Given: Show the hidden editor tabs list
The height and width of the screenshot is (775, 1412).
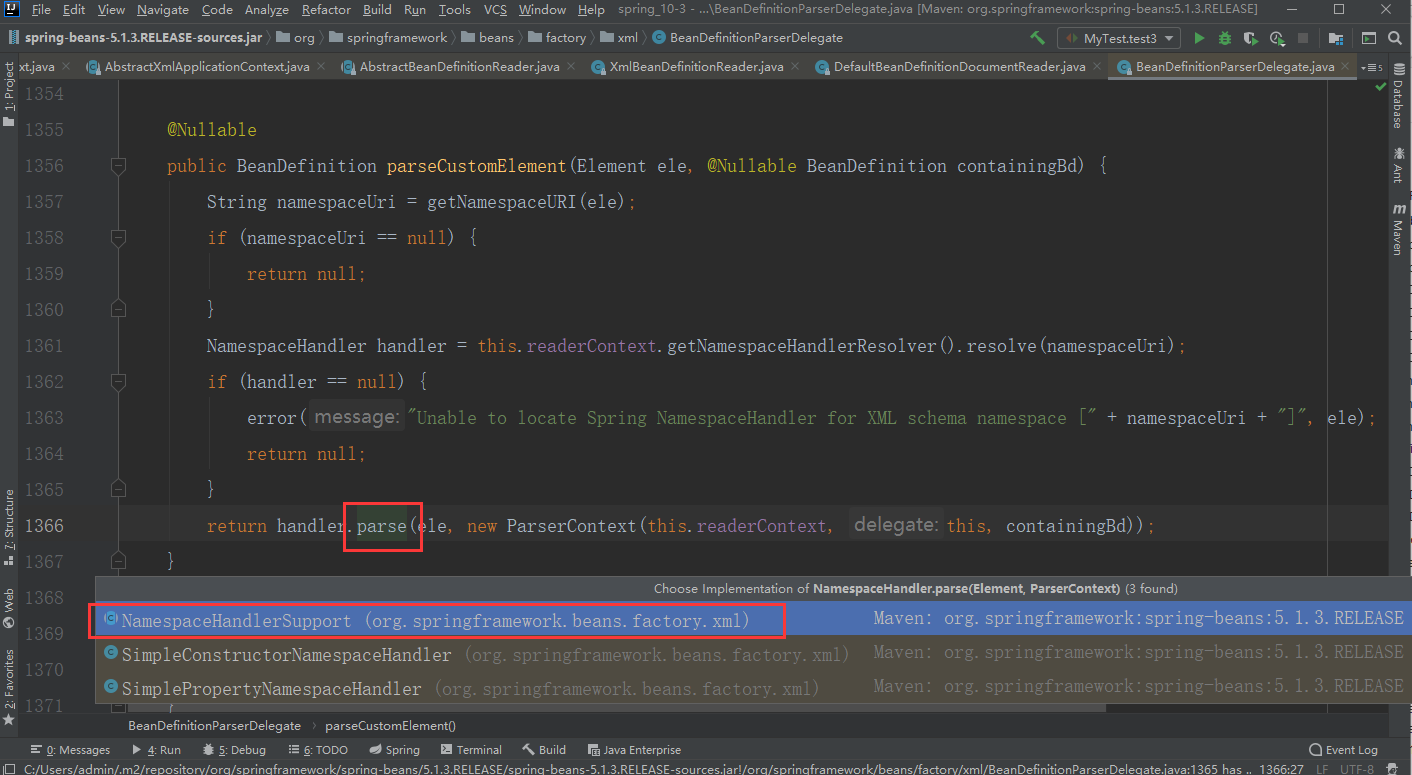Looking at the screenshot, I should [1370, 67].
